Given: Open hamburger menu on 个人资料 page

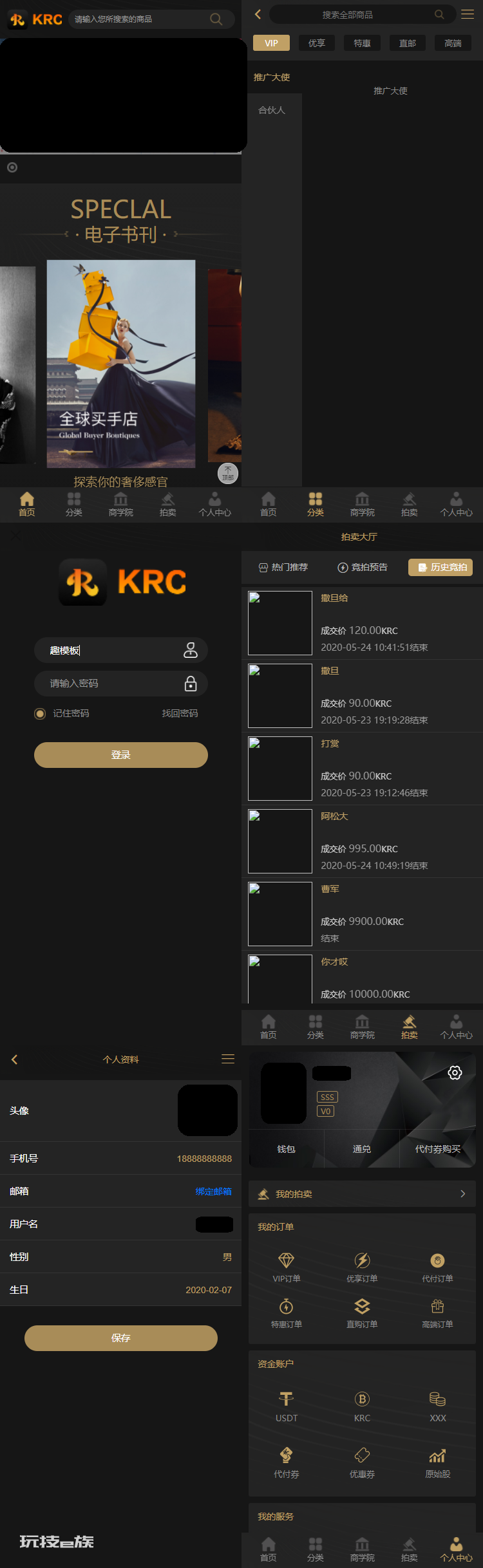Looking at the screenshot, I should [228, 1059].
